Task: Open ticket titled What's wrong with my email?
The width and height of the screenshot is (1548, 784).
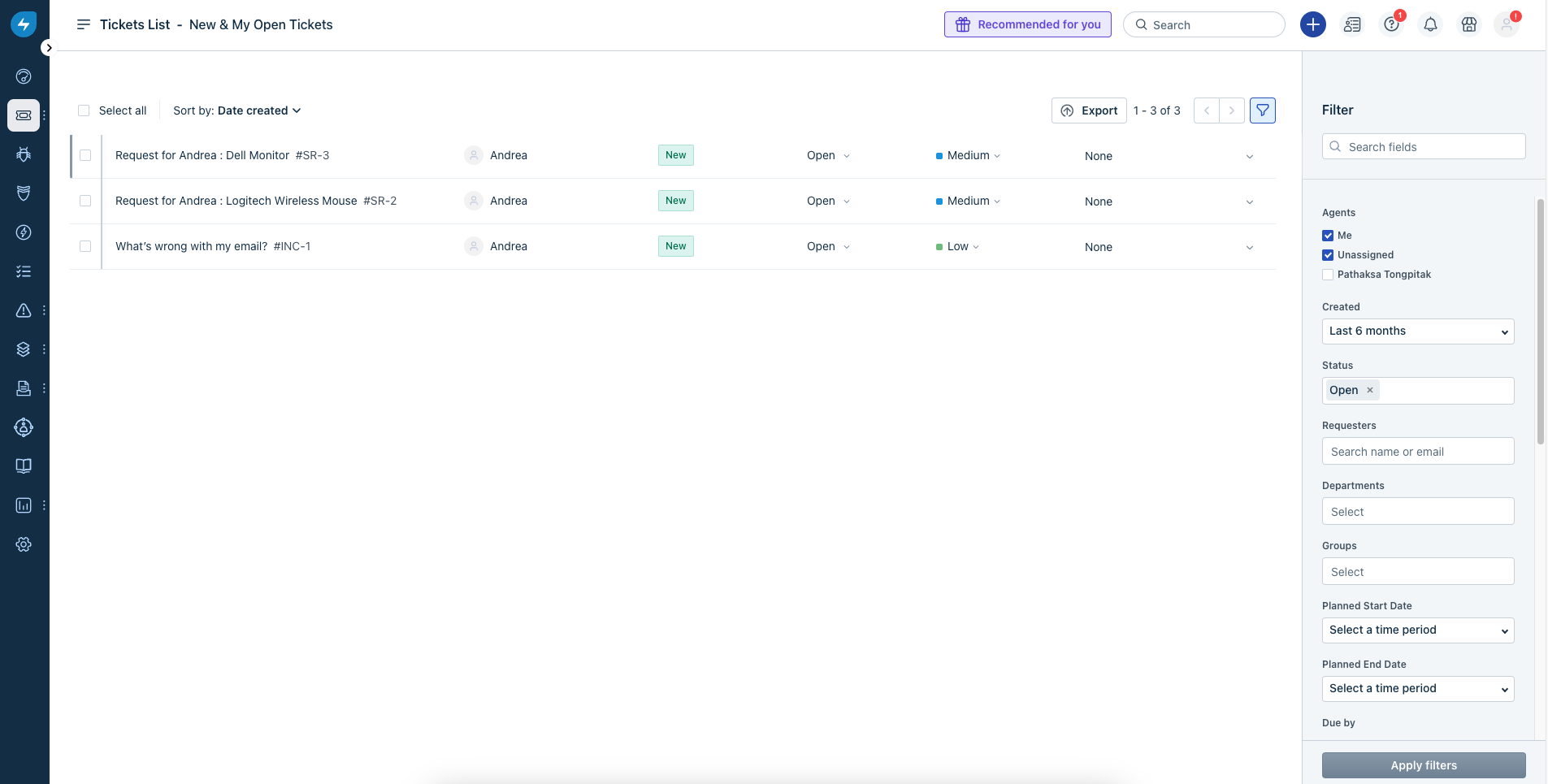Action: point(189,246)
